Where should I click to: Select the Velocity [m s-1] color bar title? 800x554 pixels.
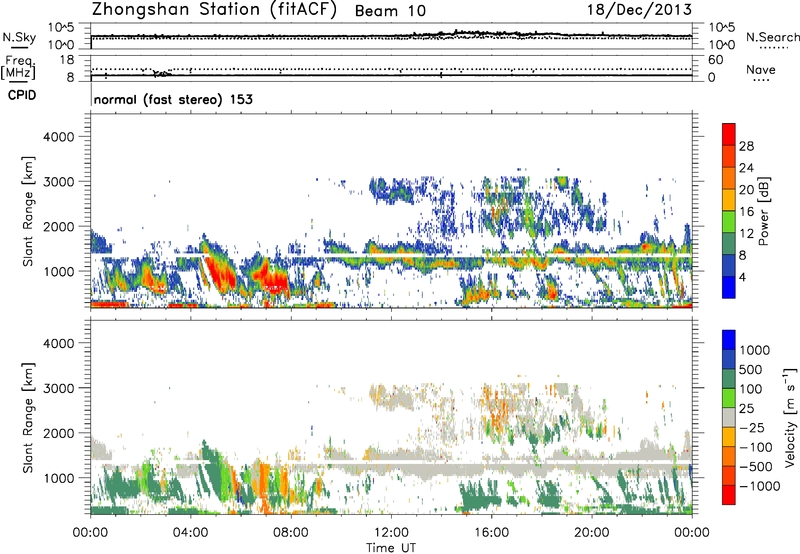pyautogui.click(x=790, y=417)
